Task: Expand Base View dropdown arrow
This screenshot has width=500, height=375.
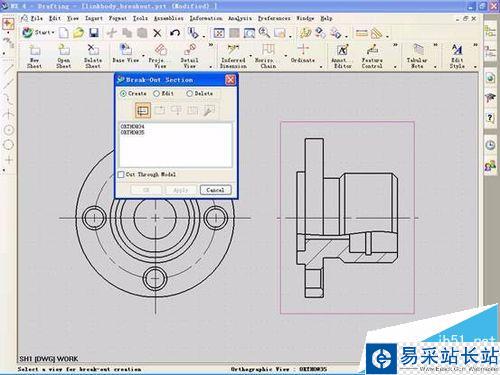Action: coord(143,55)
